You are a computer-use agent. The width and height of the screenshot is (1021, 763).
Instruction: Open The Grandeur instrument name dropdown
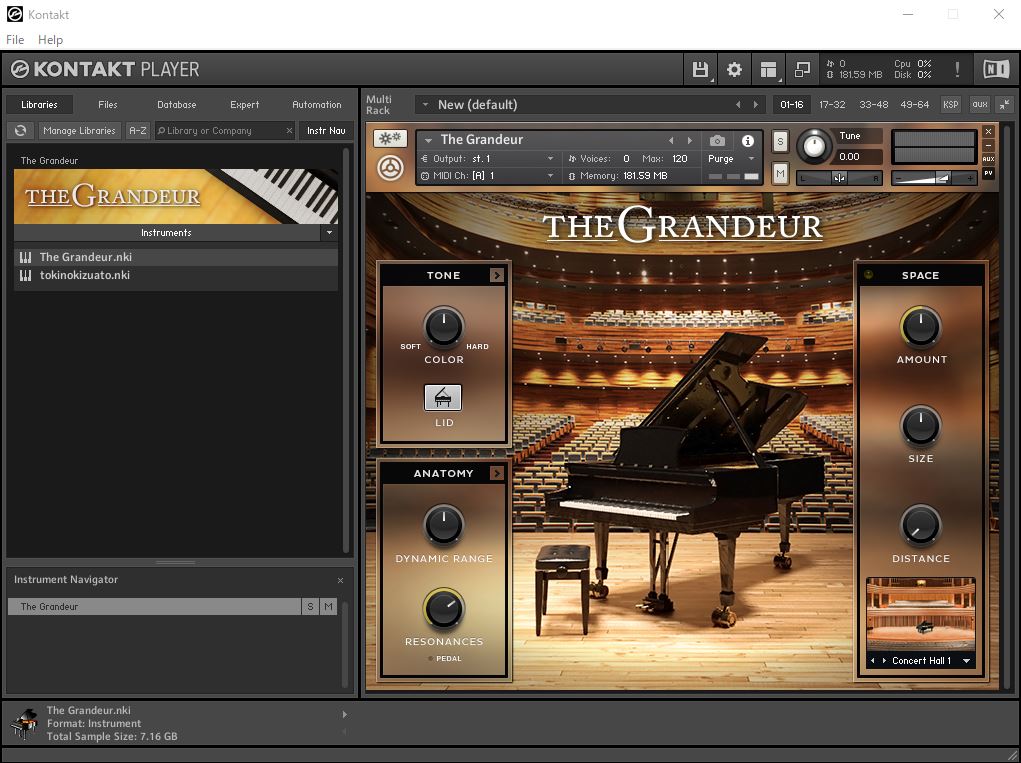[428, 140]
